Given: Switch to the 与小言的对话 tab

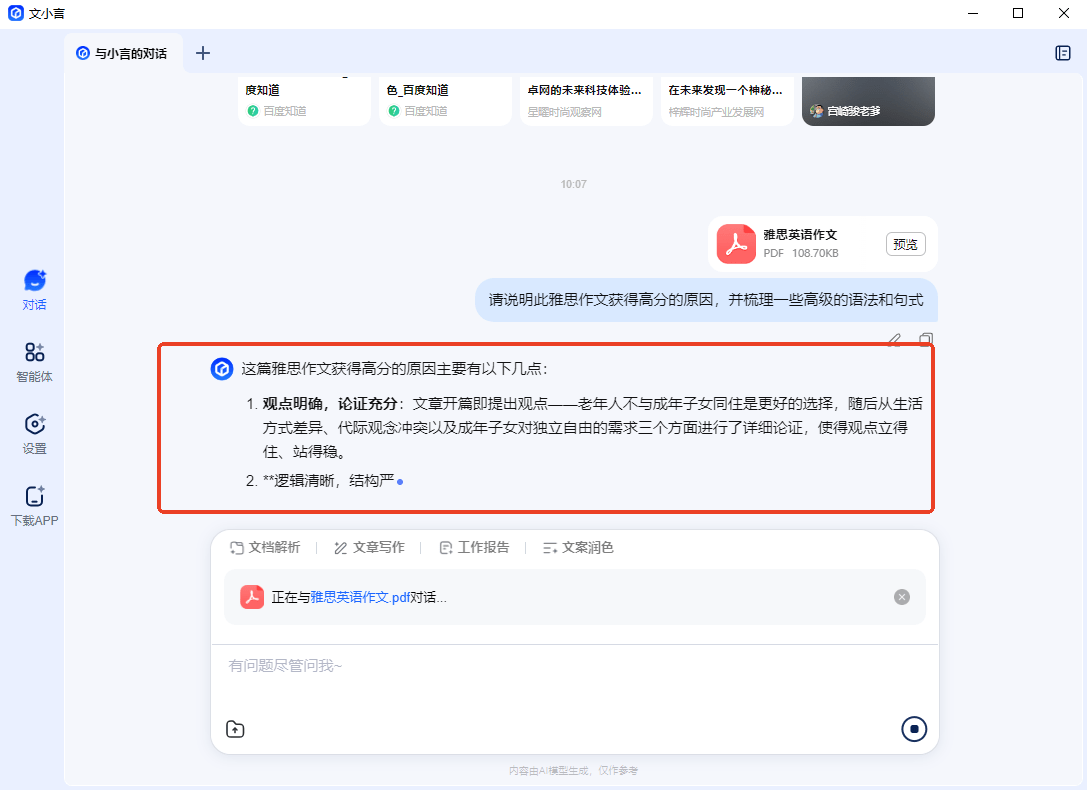Looking at the screenshot, I should pos(122,53).
